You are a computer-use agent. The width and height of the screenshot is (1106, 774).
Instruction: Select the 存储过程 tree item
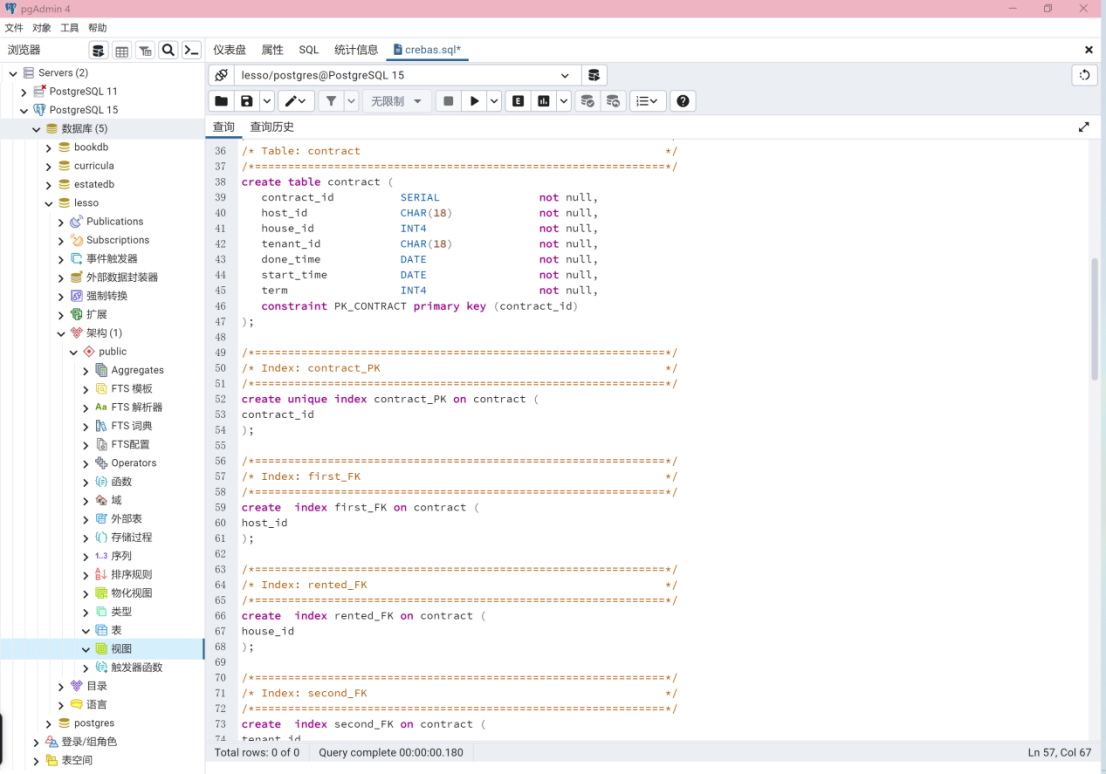click(131, 537)
